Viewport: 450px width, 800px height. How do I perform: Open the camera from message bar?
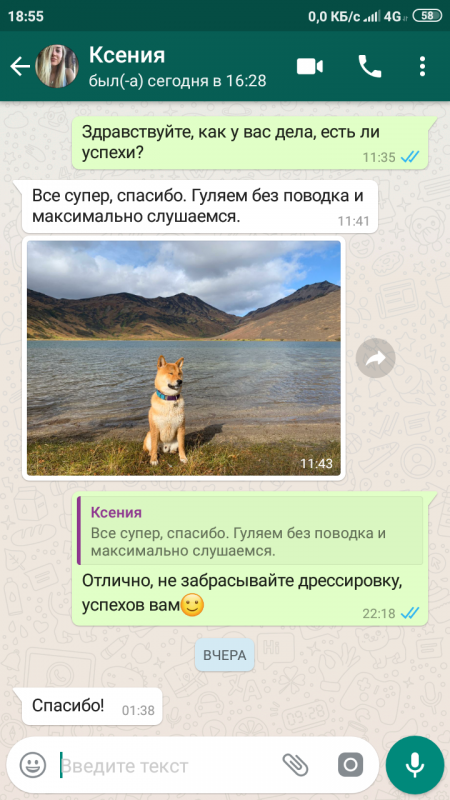click(x=351, y=765)
